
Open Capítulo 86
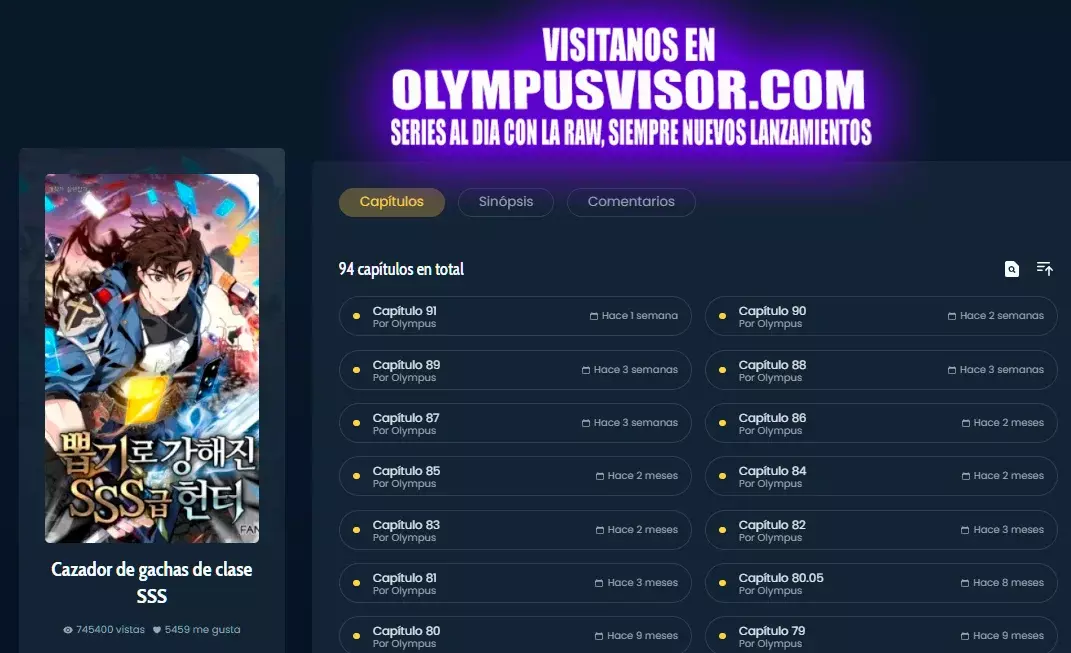coord(881,423)
